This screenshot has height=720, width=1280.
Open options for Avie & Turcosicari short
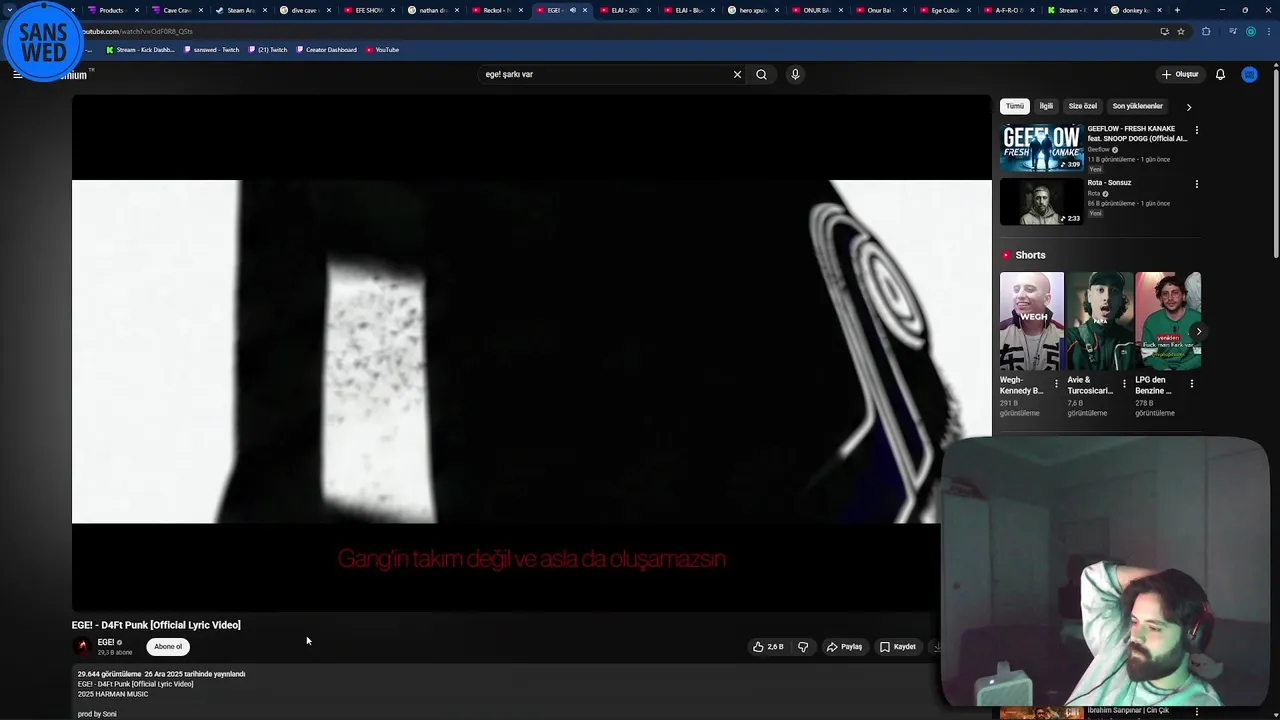[x=1124, y=384]
